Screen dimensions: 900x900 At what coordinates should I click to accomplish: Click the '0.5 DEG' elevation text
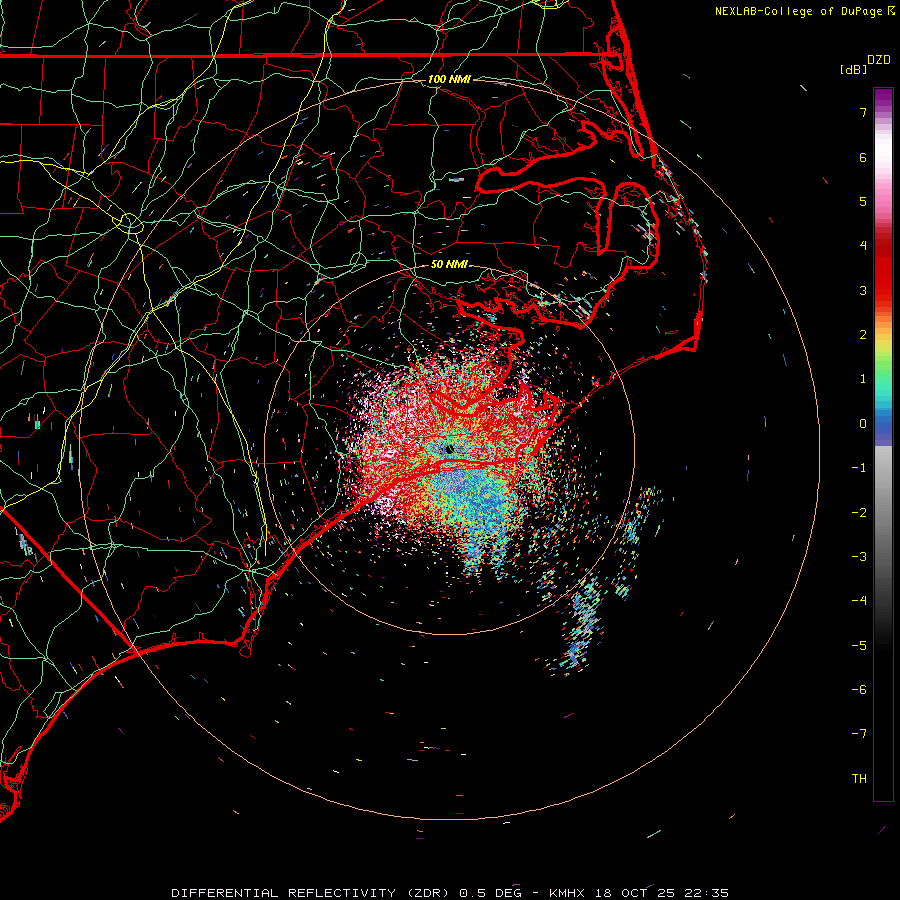click(x=490, y=893)
